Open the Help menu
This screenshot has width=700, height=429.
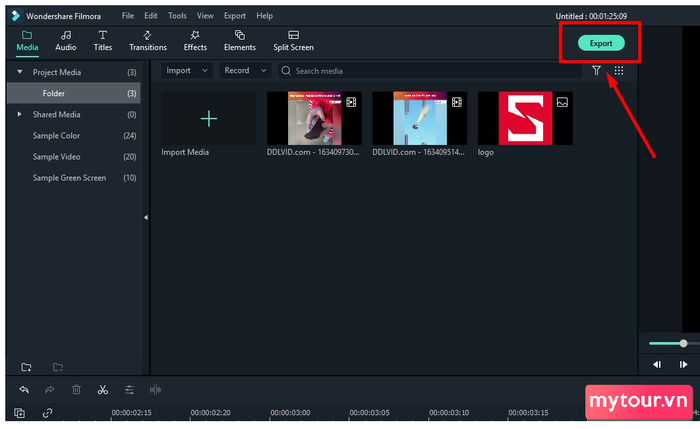pos(264,16)
